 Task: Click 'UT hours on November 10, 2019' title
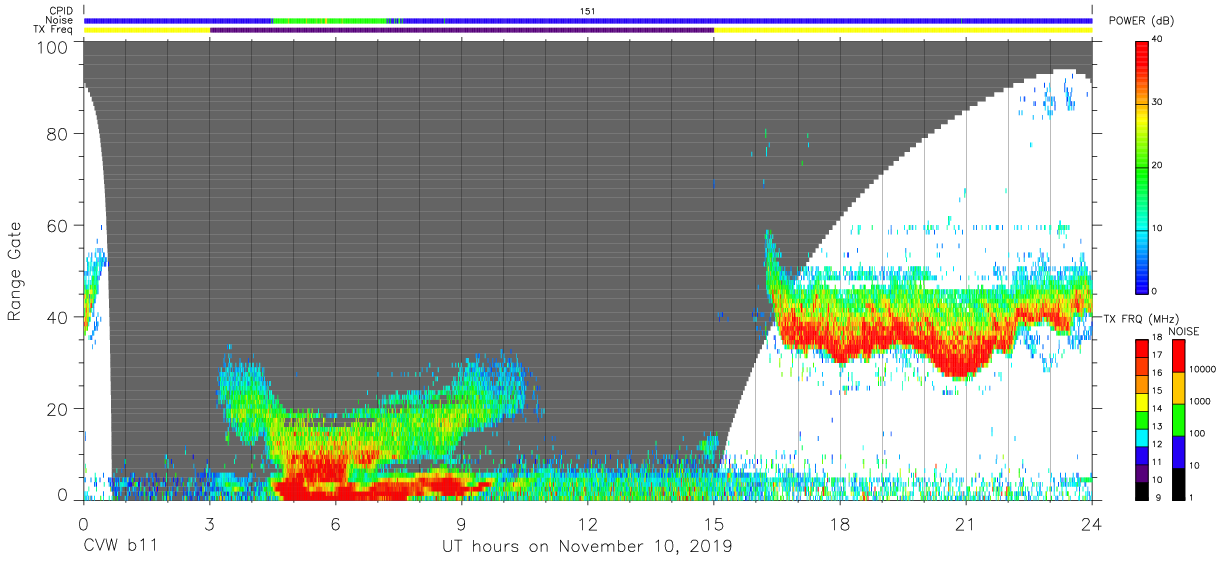coord(588,547)
